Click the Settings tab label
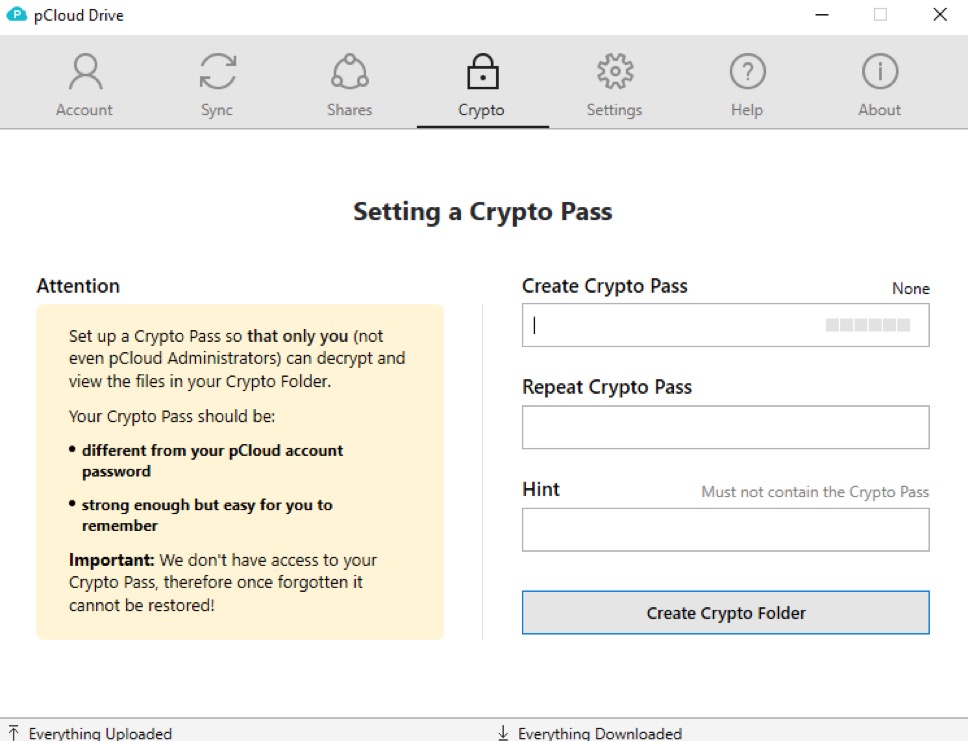 (614, 111)
